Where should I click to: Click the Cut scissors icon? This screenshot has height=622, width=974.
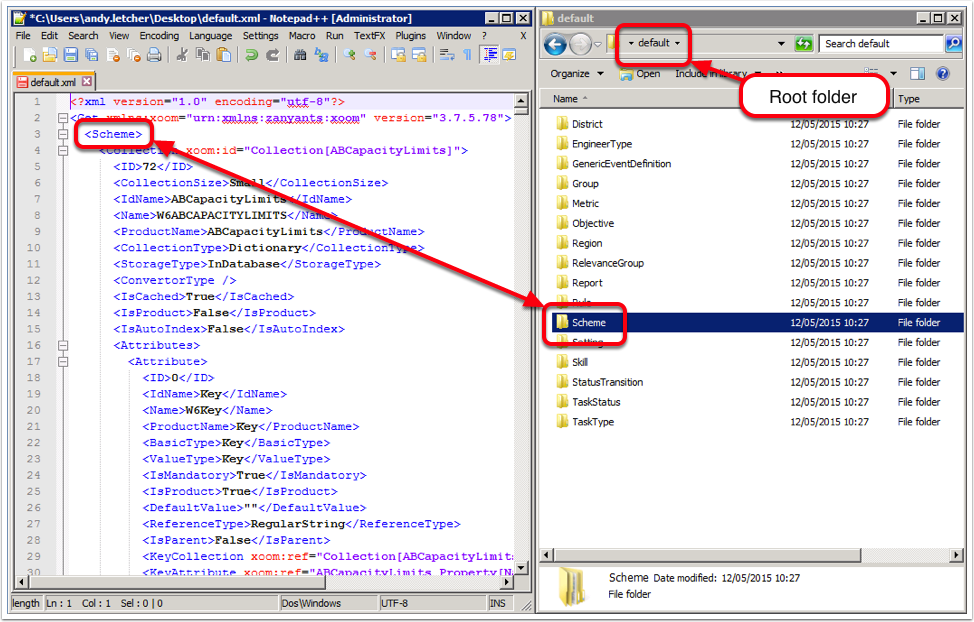point(183,56)
